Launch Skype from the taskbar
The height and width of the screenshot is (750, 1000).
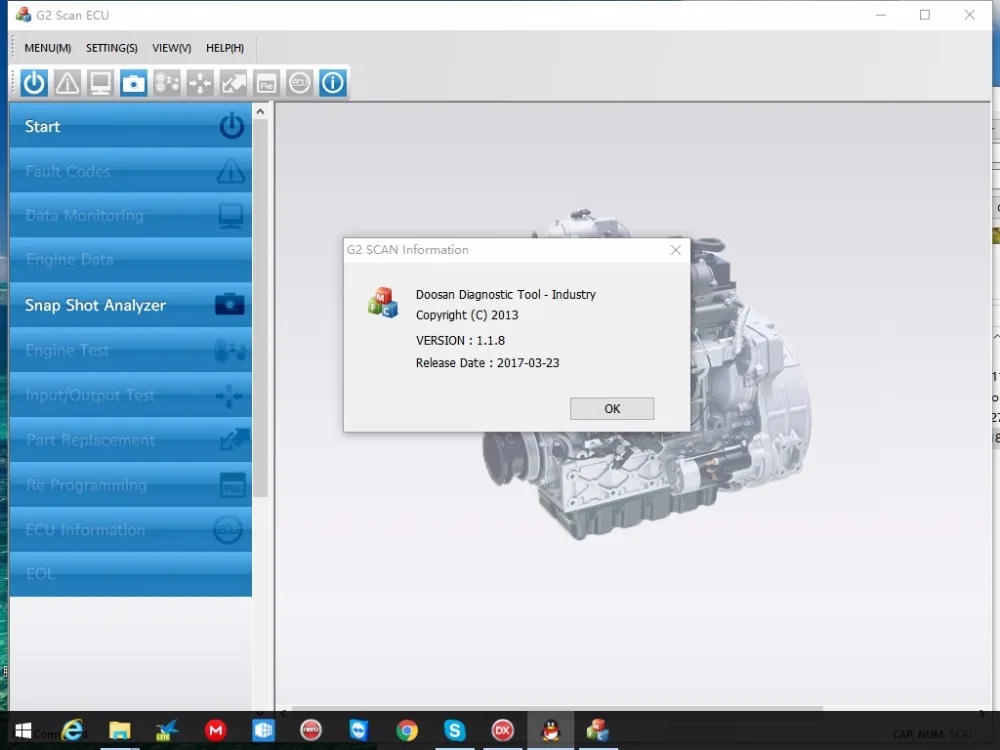click(455, 731)
